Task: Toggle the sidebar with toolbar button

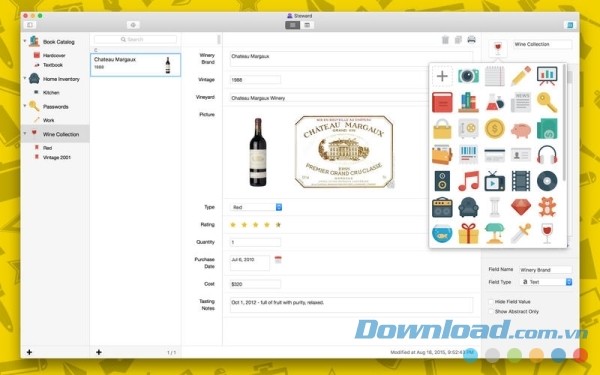Action: point(30,25)
